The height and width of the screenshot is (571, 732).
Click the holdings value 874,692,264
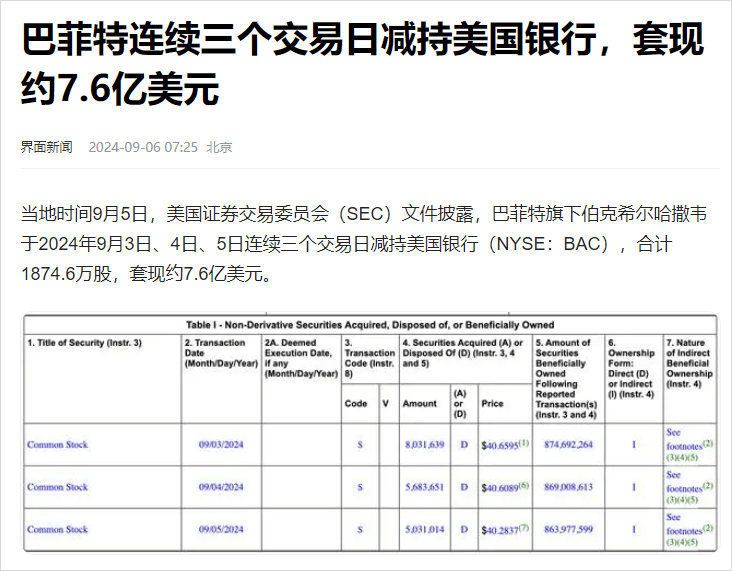click(x=568, y=444)
